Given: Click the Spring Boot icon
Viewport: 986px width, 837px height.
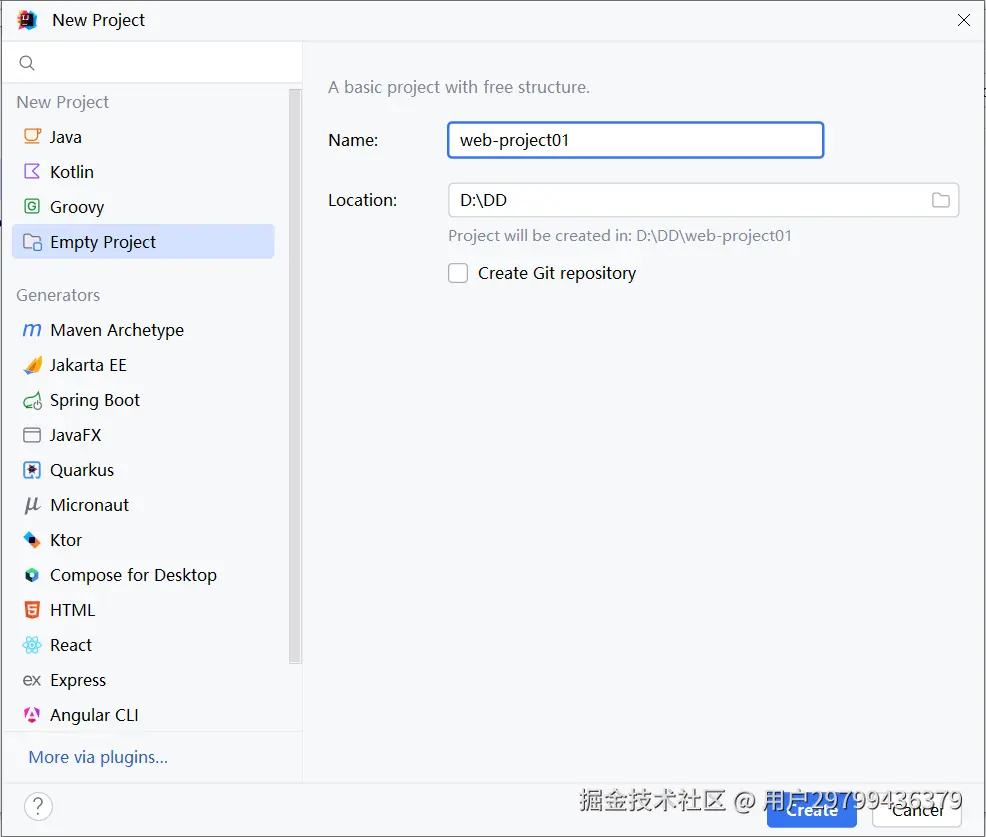Looking at the screenshot, I should pos(32,401).
